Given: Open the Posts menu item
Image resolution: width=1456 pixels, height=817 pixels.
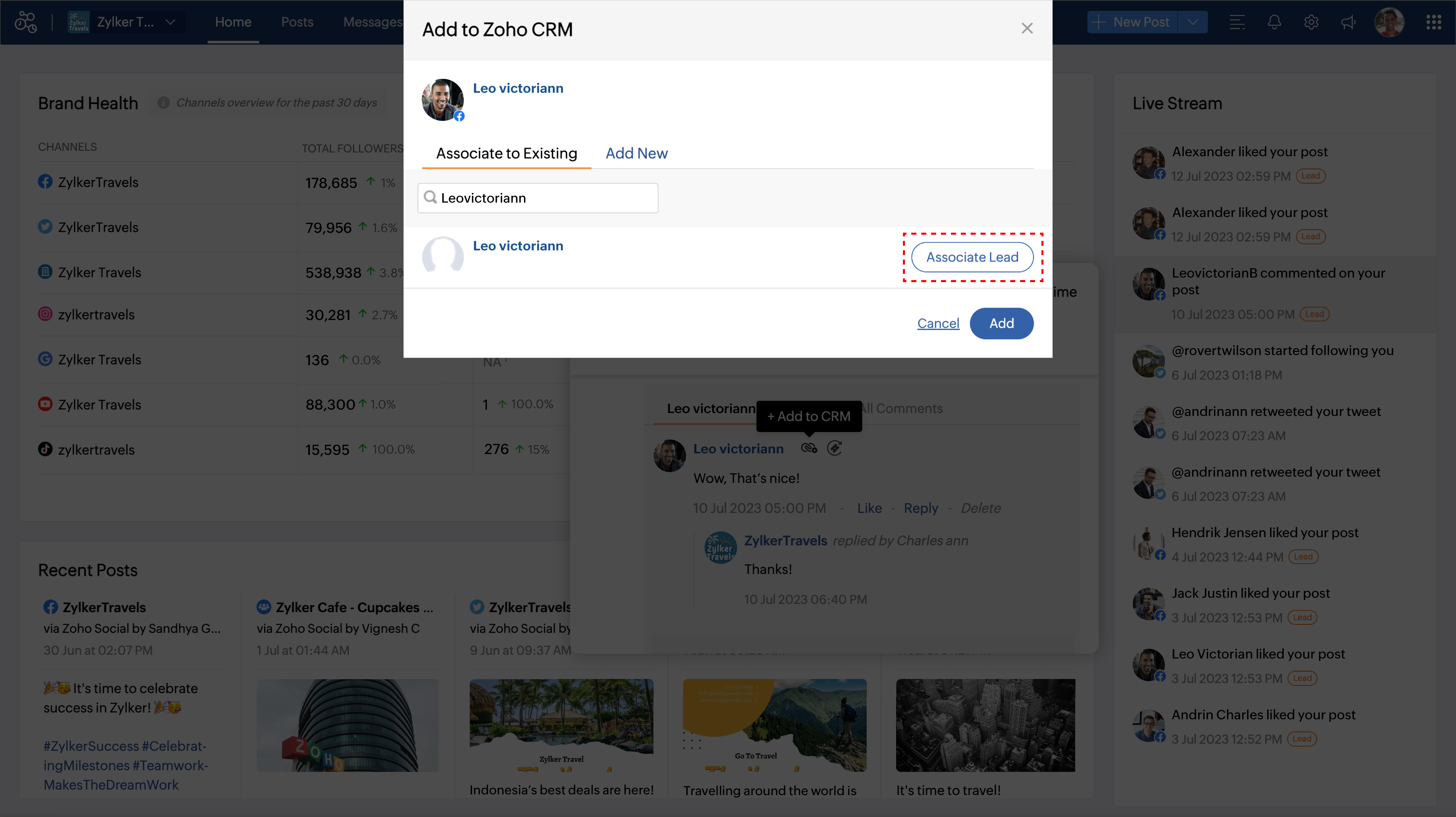Looking at the screenshot, I should point(297,22).
